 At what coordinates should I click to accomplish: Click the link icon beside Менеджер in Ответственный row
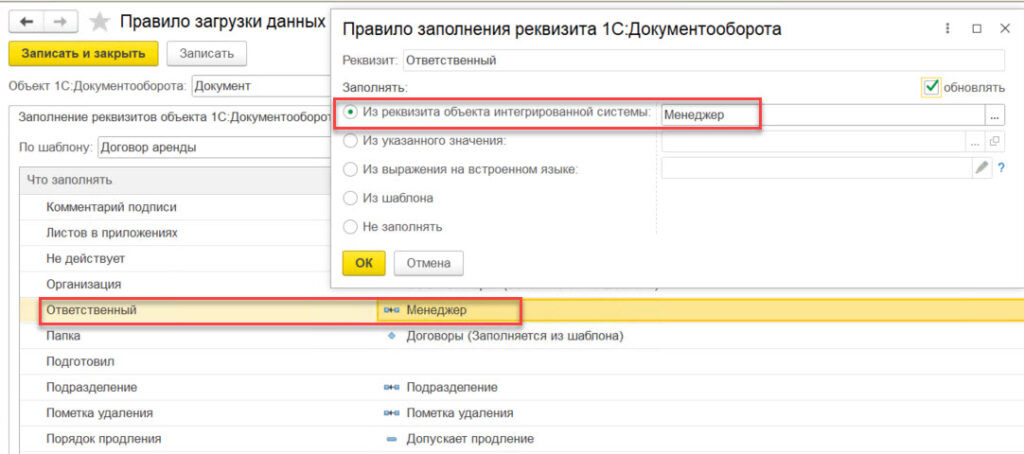click(391, 310)
